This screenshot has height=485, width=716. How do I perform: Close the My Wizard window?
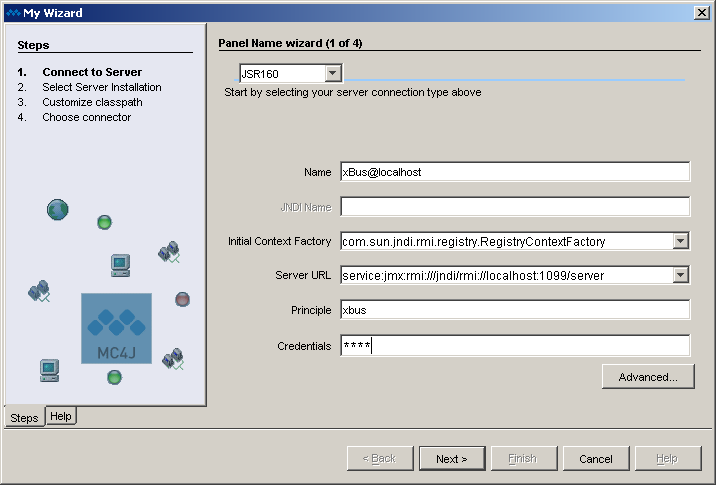(x=701, y=12)
